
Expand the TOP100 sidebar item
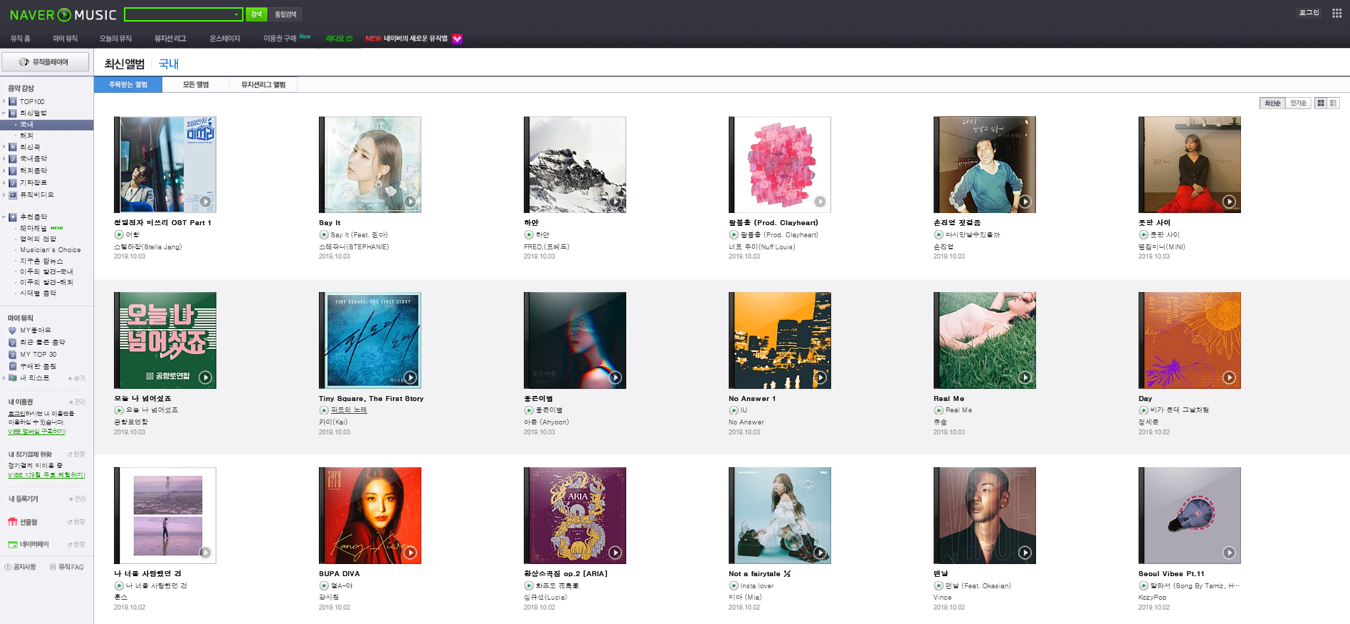(4, 101)
